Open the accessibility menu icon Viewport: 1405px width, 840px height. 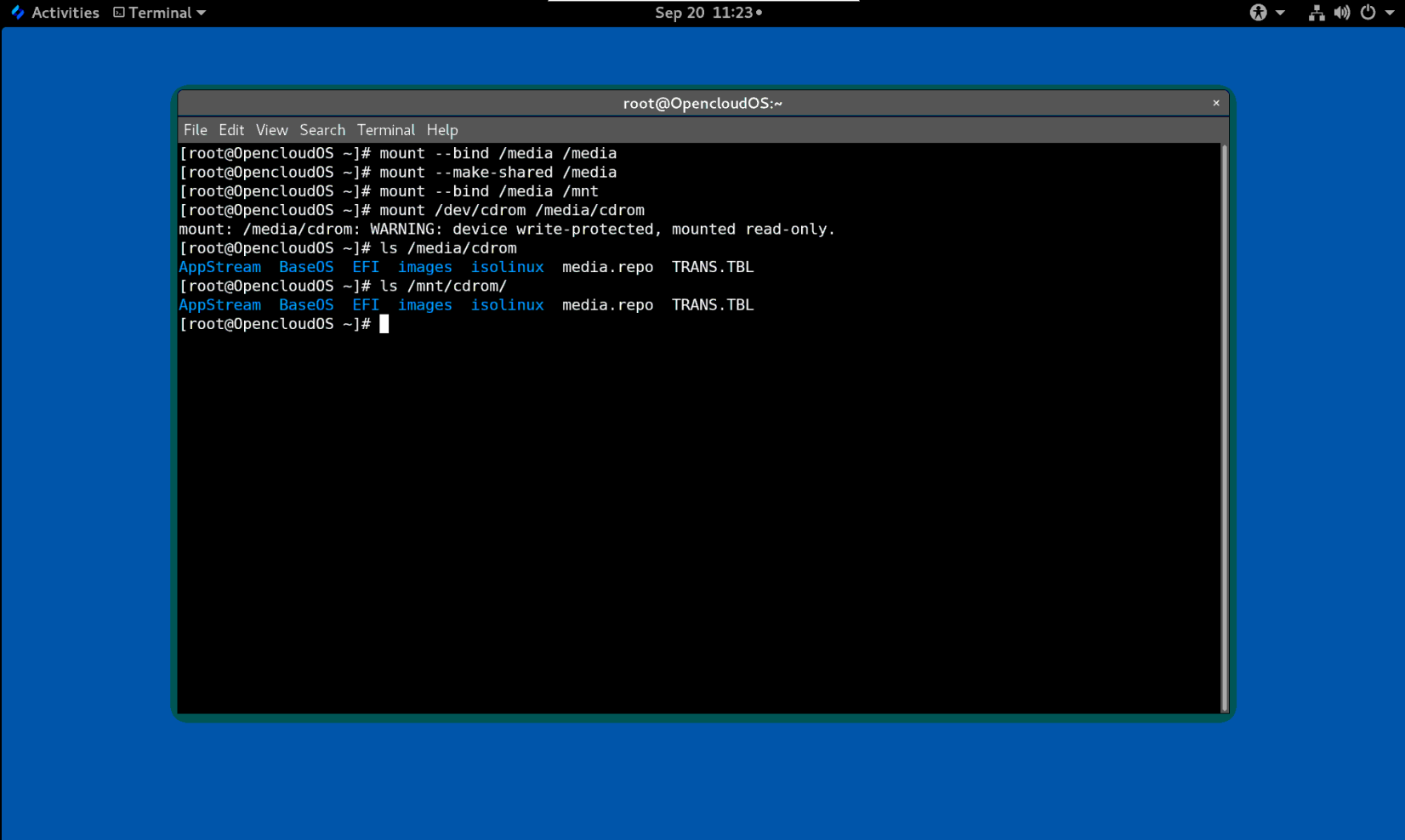coord(1258,13)
